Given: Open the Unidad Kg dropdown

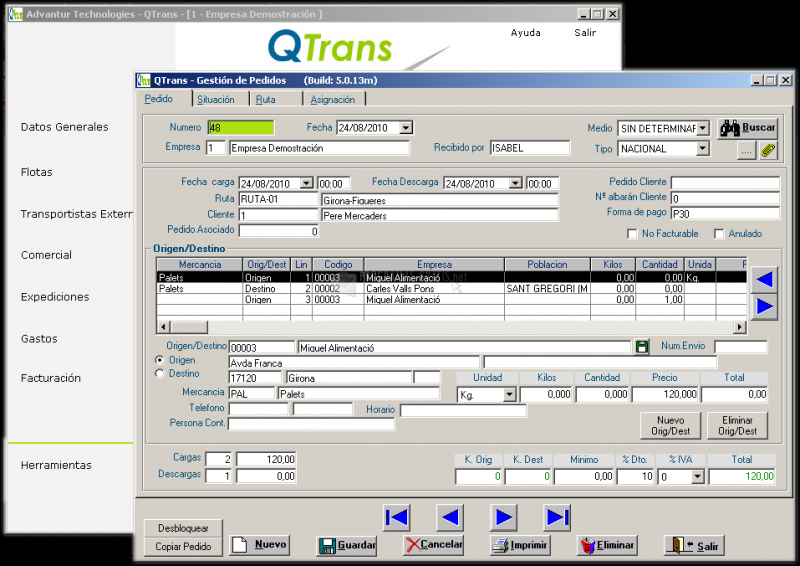Looking at the screenshot, I should tap(509, 395).
